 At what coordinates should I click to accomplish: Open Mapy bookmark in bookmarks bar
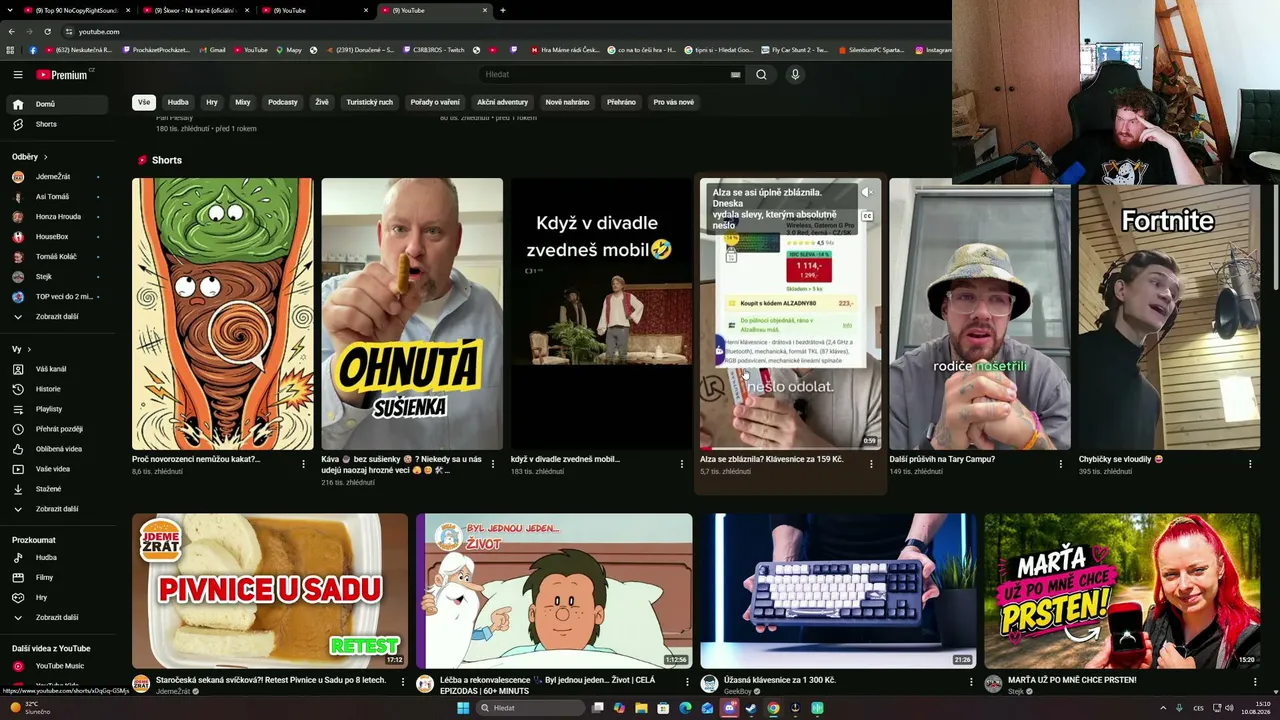288,50
